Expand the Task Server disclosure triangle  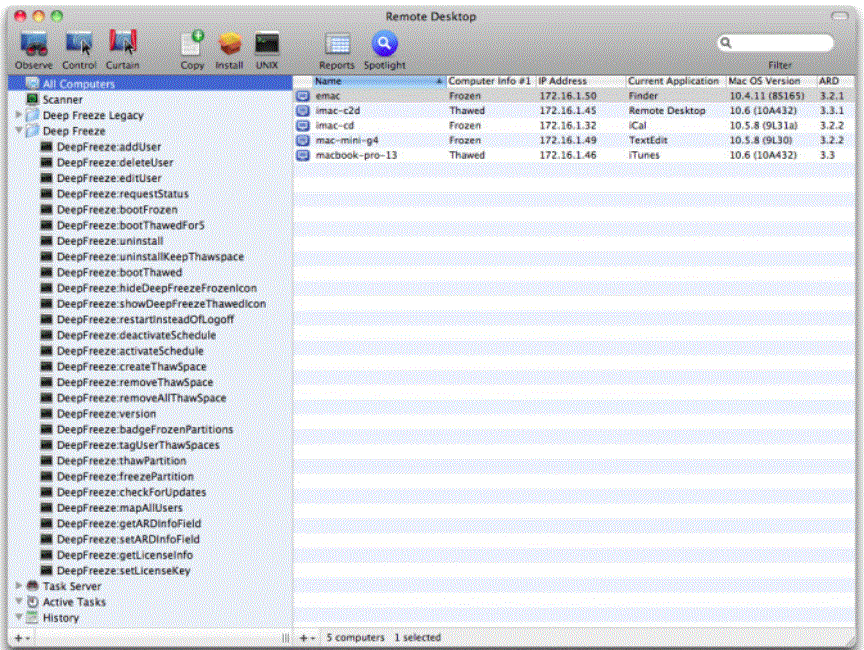(19, 586)
